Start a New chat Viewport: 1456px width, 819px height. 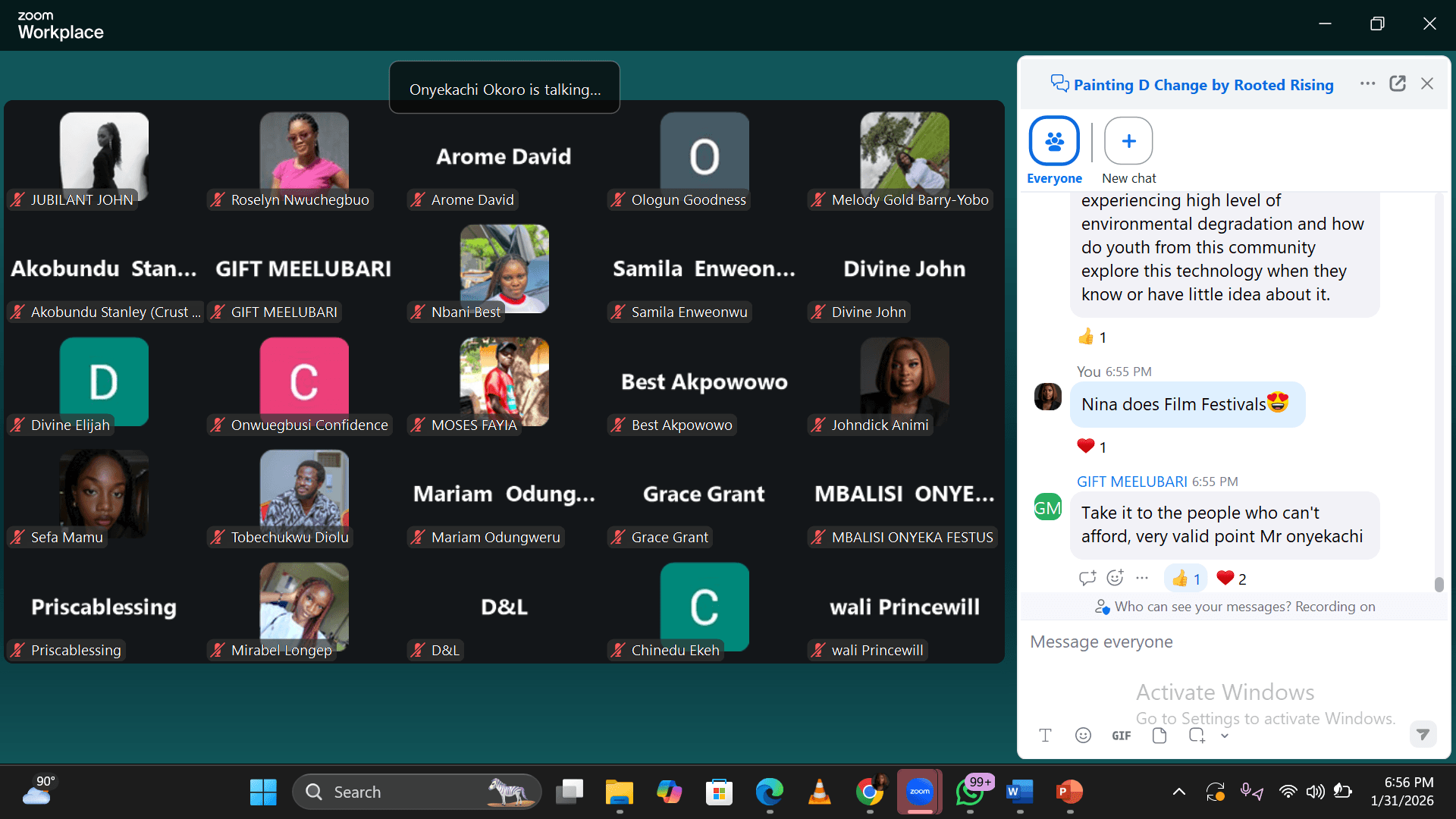[x=1128, y=141]
